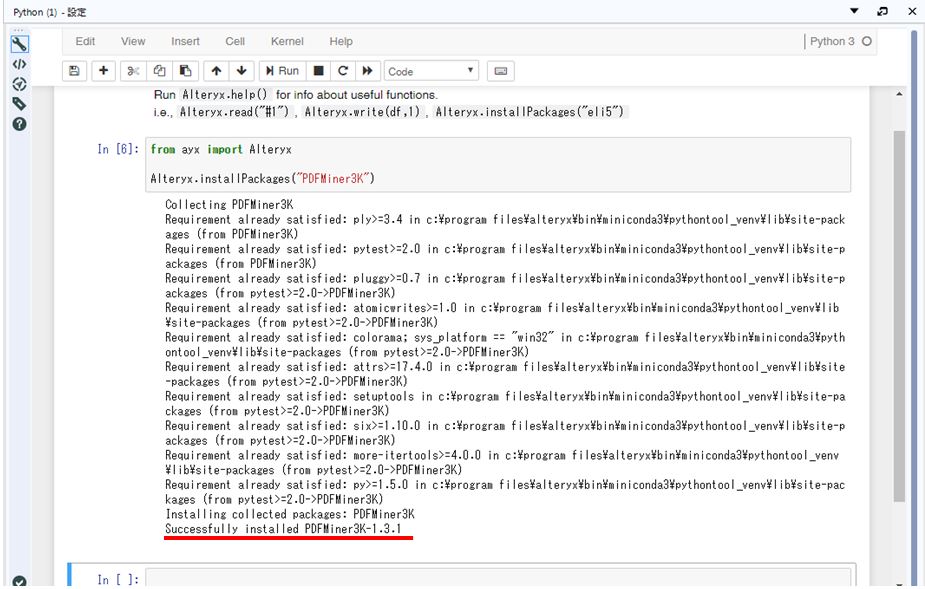Viewport: 925px width, 589px height.
Task: Interrupt the kernel with the stop icon
Action: pos(319,71)
